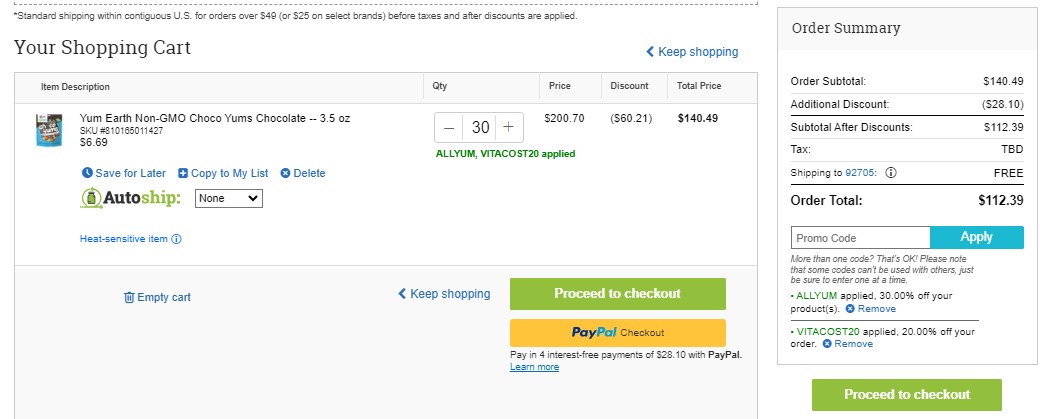The image size is (1040, 419).
Task: Remove the VITACOST20 promo code
Action: [x=848, y=344]
